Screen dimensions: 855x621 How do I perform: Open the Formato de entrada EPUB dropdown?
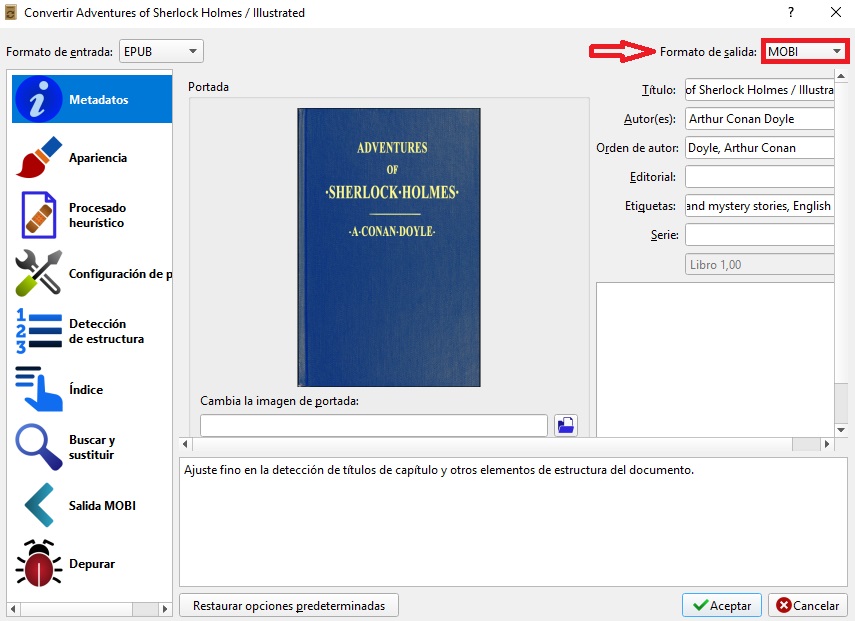coord(161,51)
